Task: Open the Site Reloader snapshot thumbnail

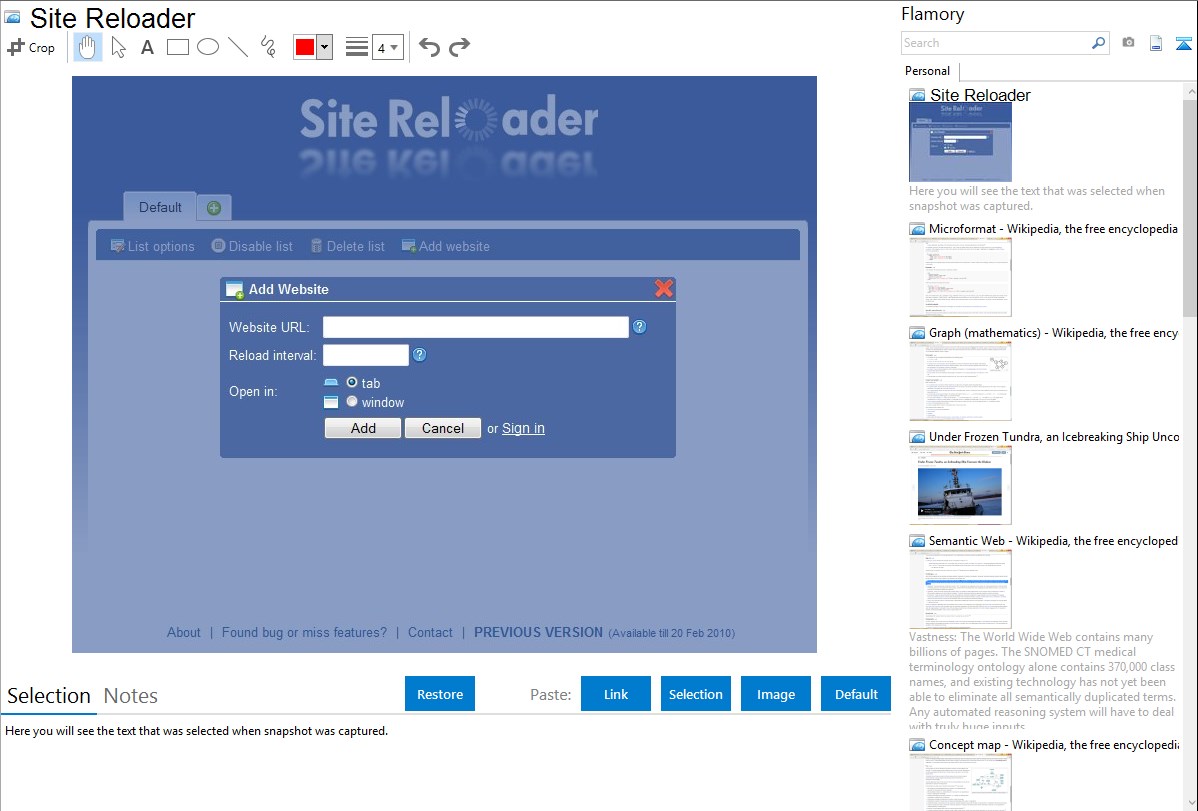Action: tap(960, 142)
